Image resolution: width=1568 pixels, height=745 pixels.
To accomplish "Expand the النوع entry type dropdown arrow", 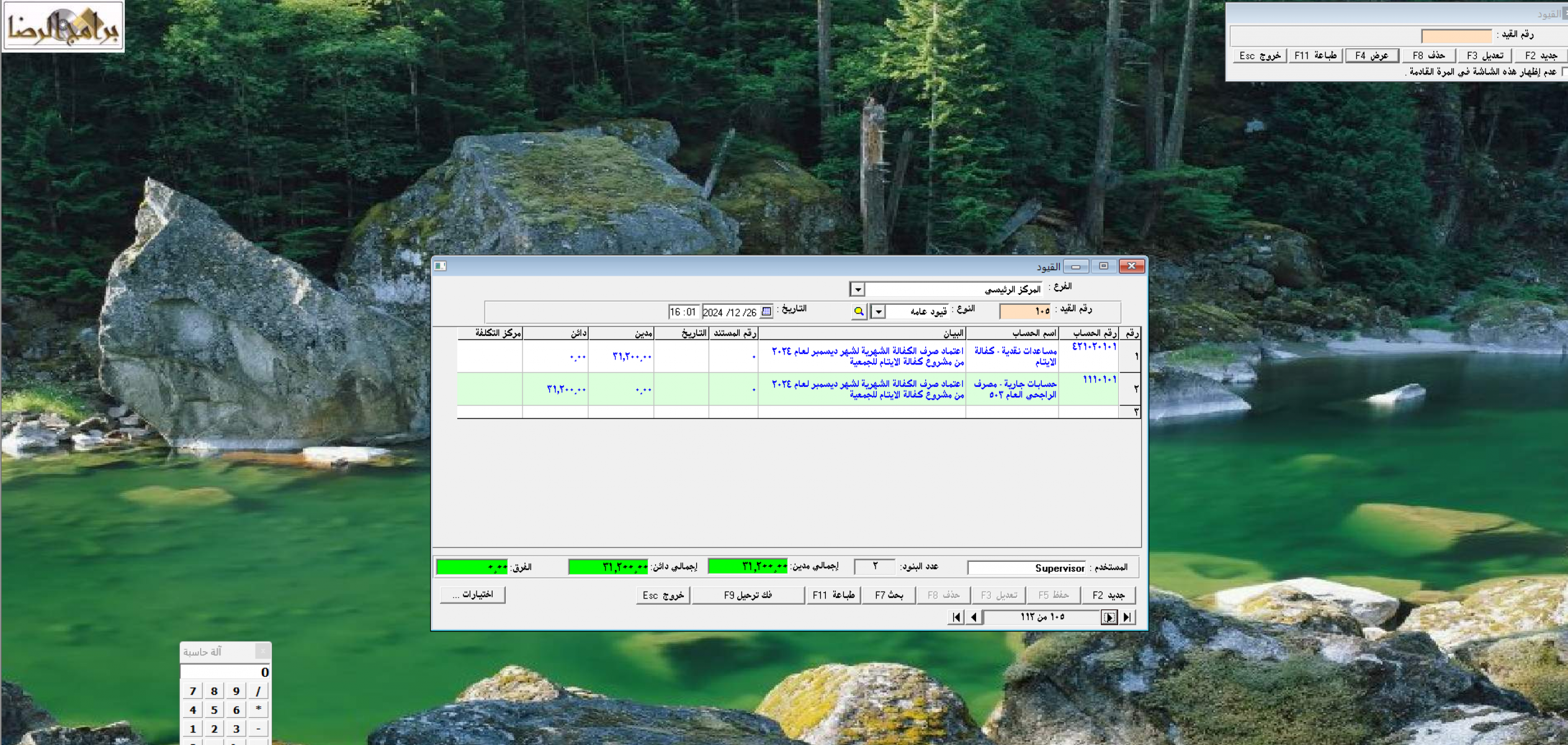I will [878, 311].
